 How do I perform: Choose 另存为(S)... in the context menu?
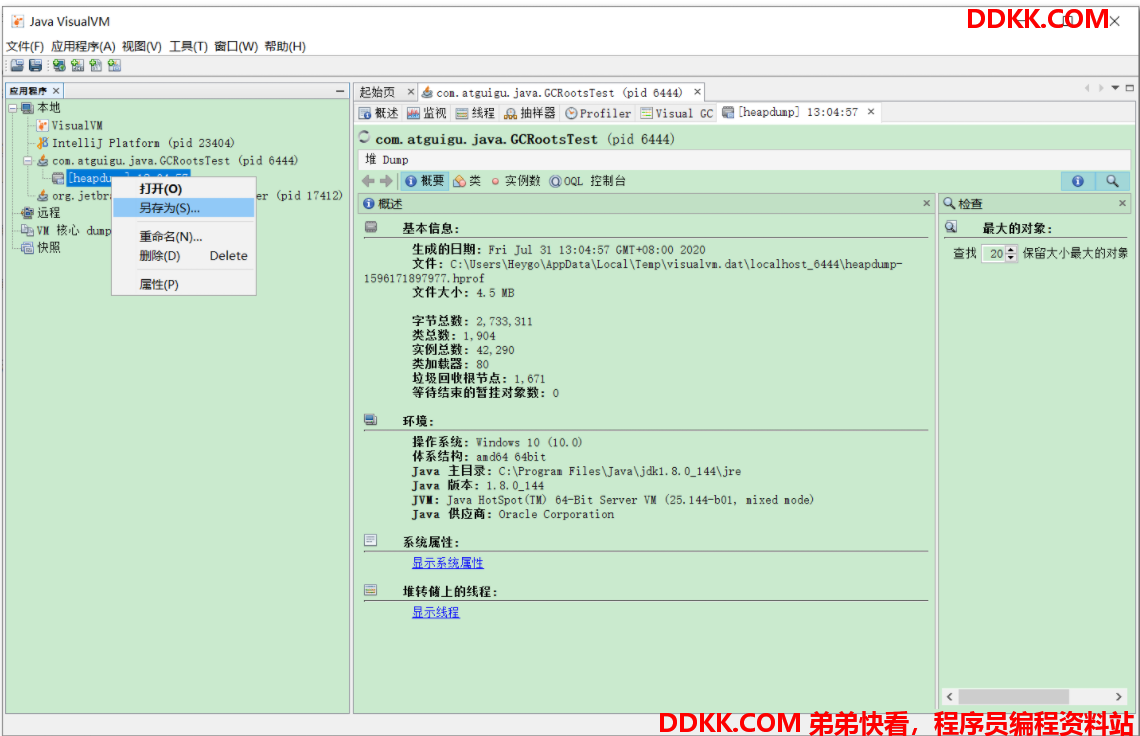(x=183, y=208)
